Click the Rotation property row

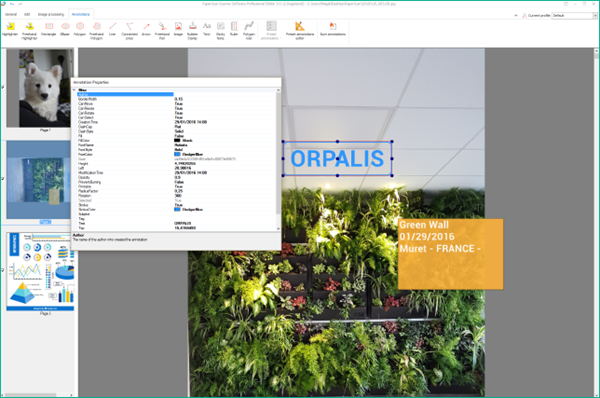coord(176,196)
